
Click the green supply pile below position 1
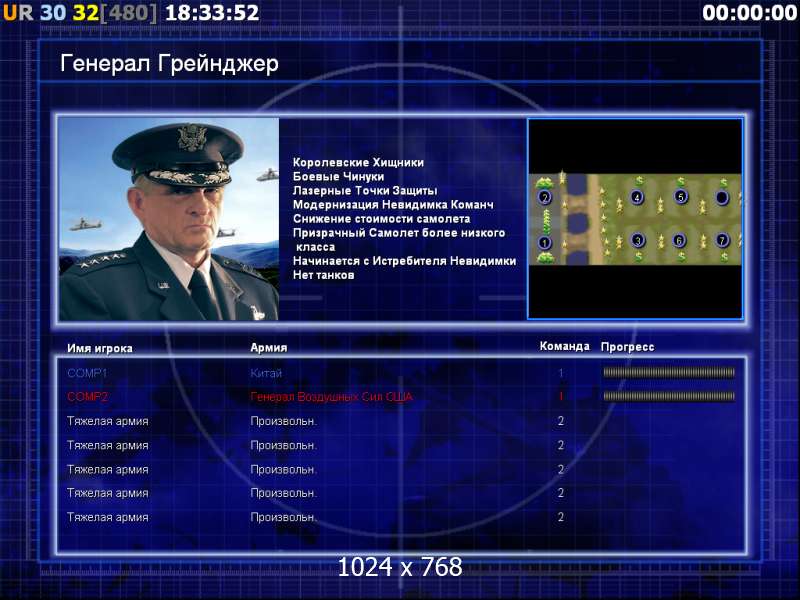tap(545, 258)
